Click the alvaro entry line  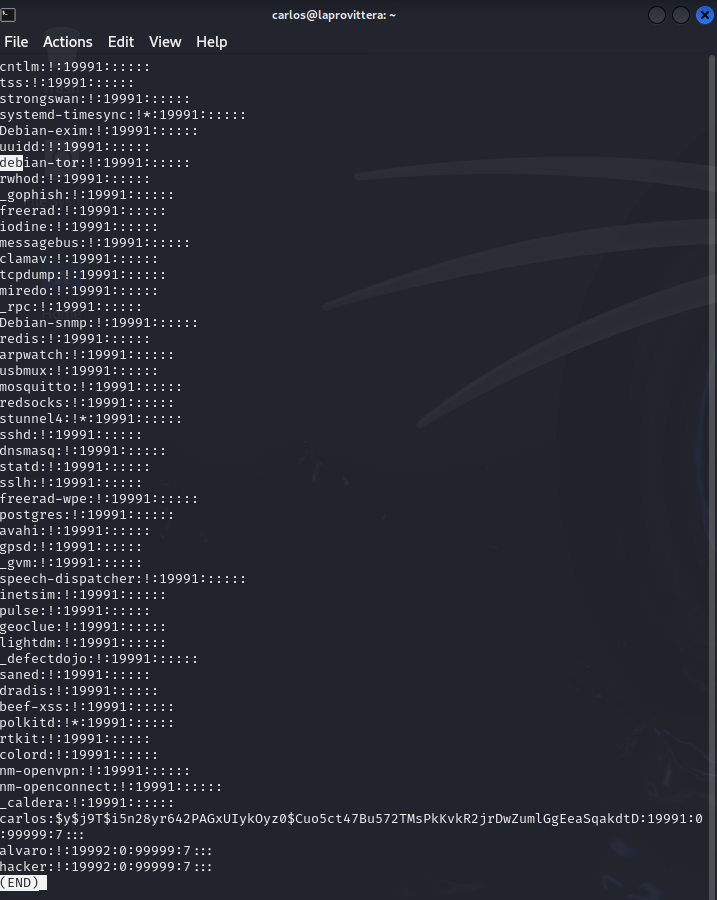click(x=106, y=851)
